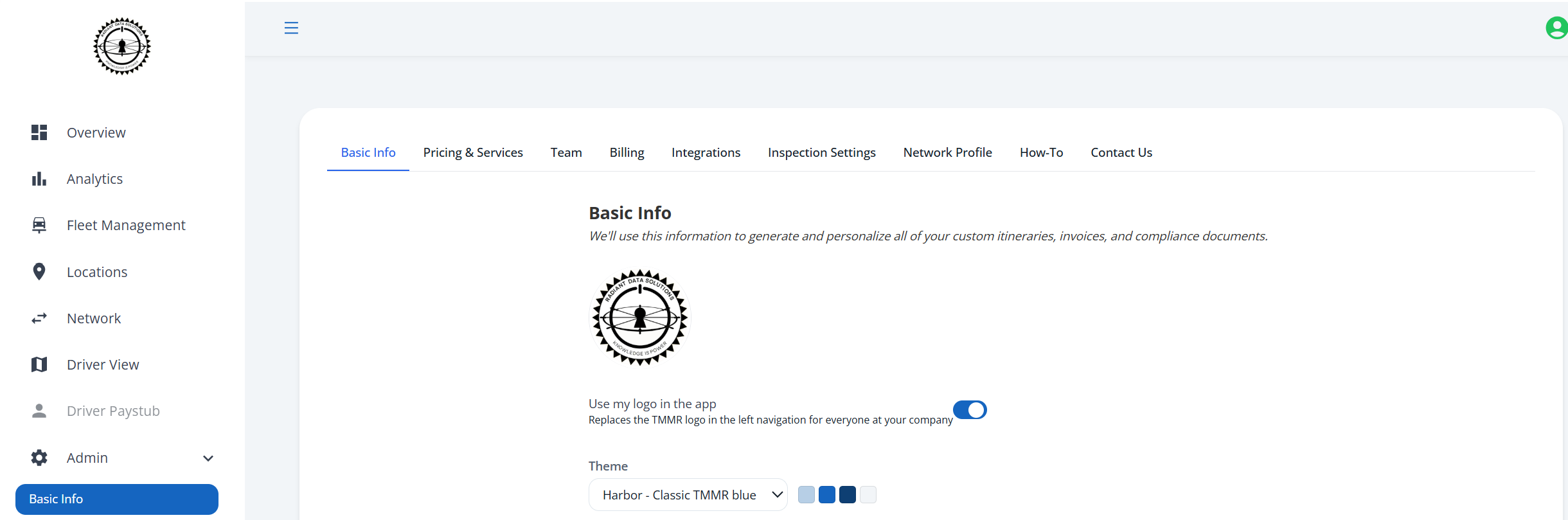Open the How-To tab
Screen dimensions: 1568x520
(x=1041, y=153)
